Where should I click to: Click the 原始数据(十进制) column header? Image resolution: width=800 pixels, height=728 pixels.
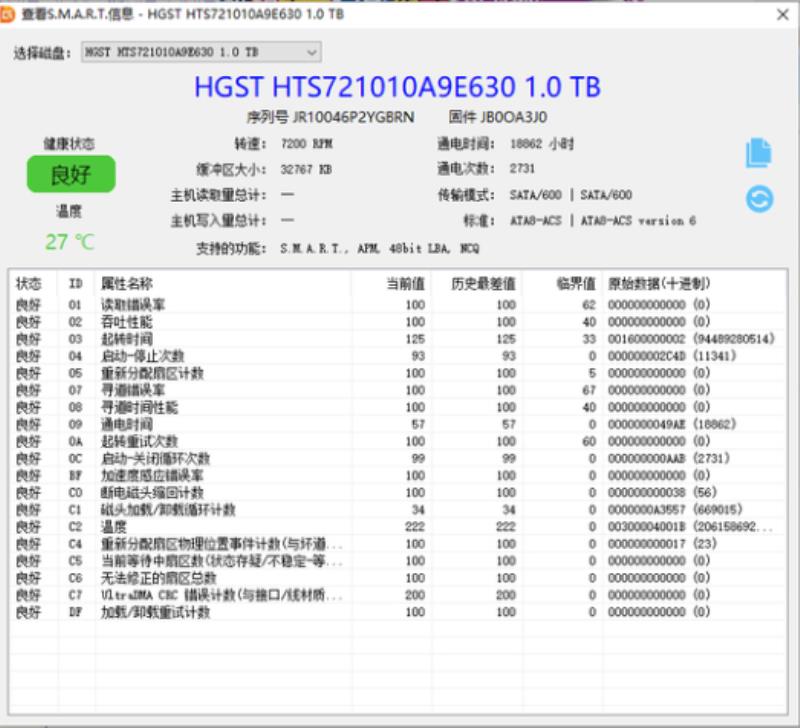pos(659,284)
